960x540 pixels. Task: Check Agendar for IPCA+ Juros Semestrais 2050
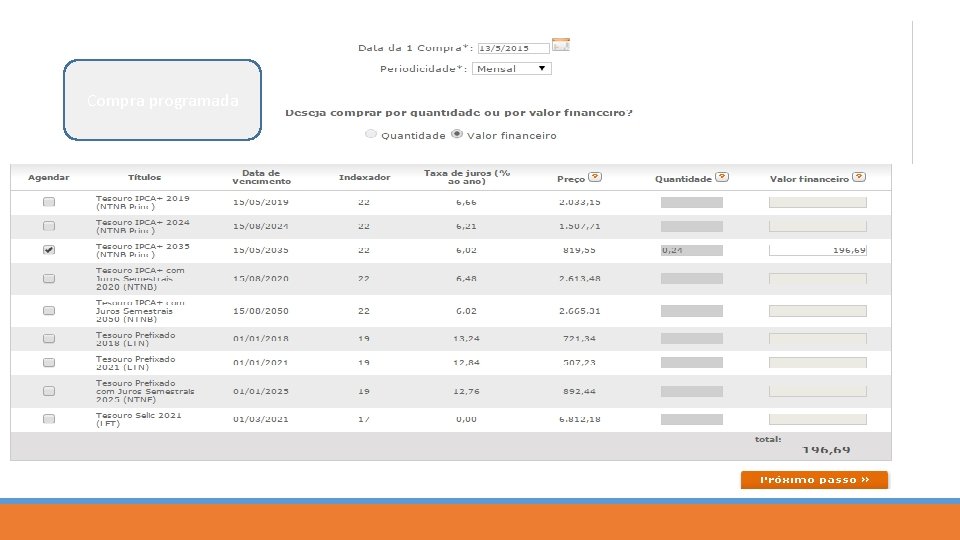49,311
